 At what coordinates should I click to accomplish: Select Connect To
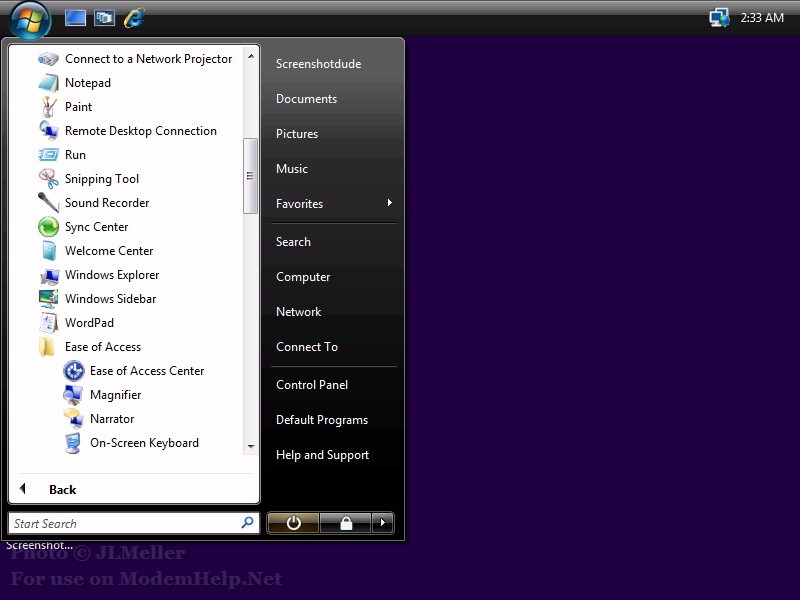tap(307, 347)
